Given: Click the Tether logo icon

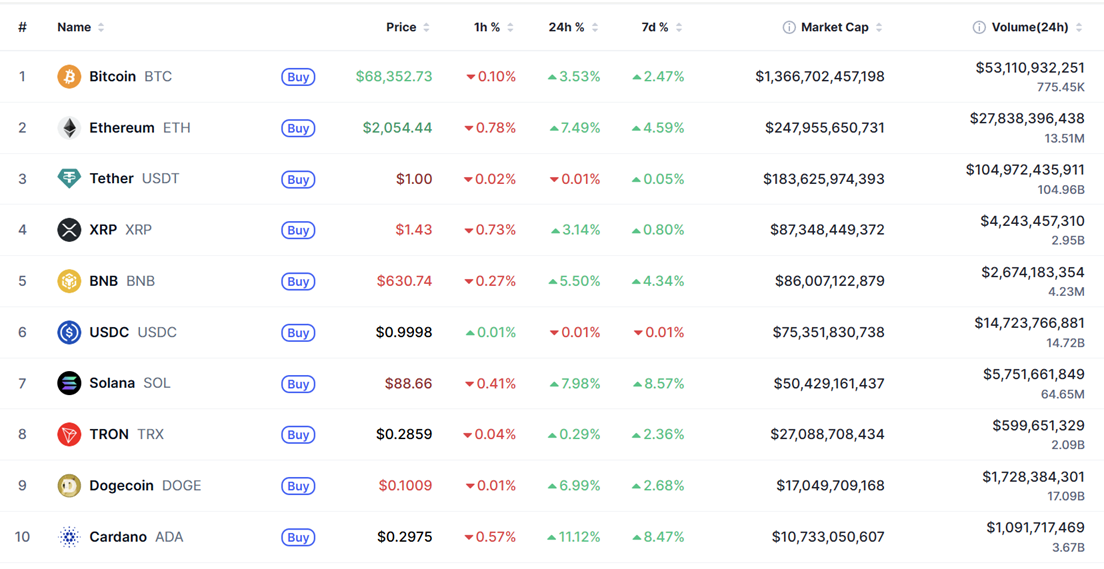Looking at the screenshot, I should [x=69, y=179].
